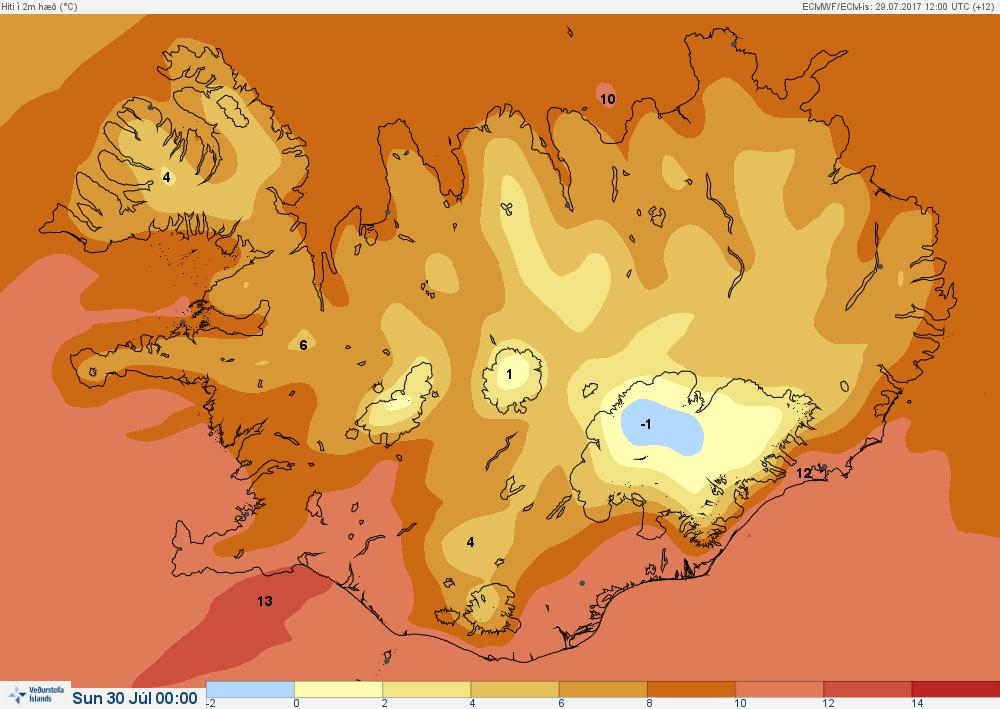Click the station dot beside the 12 label

click(824, 467)
